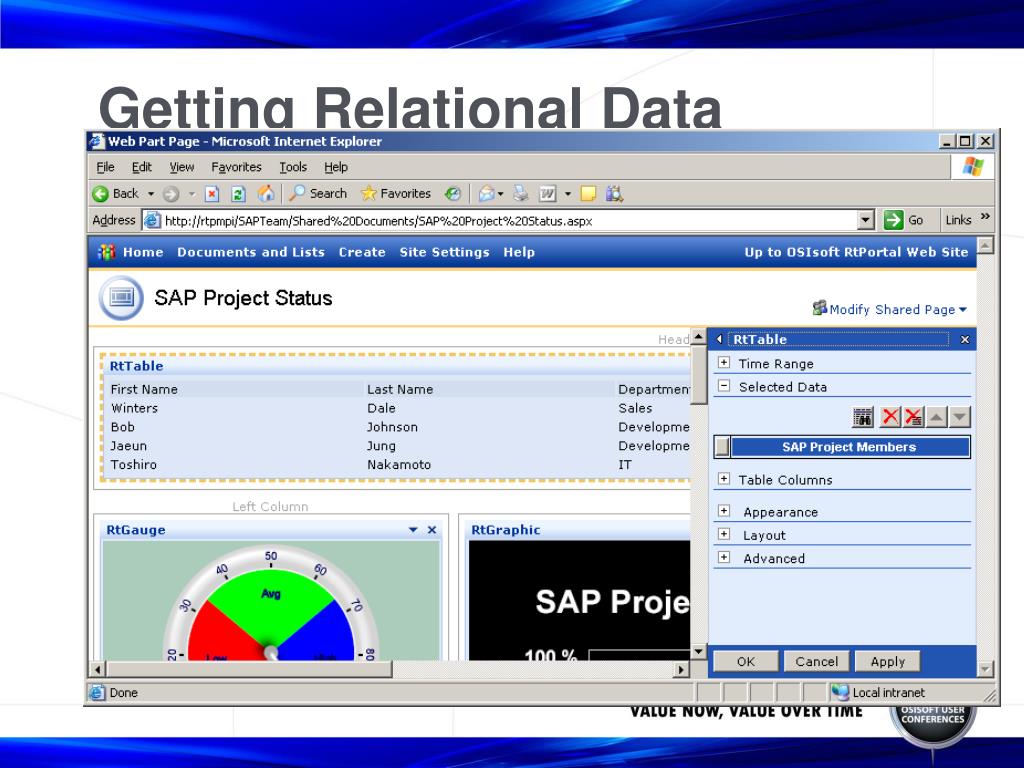The height and width of the screenshot is (768, 1024).
Task: Open Site Settings
Action: (444, 252)
